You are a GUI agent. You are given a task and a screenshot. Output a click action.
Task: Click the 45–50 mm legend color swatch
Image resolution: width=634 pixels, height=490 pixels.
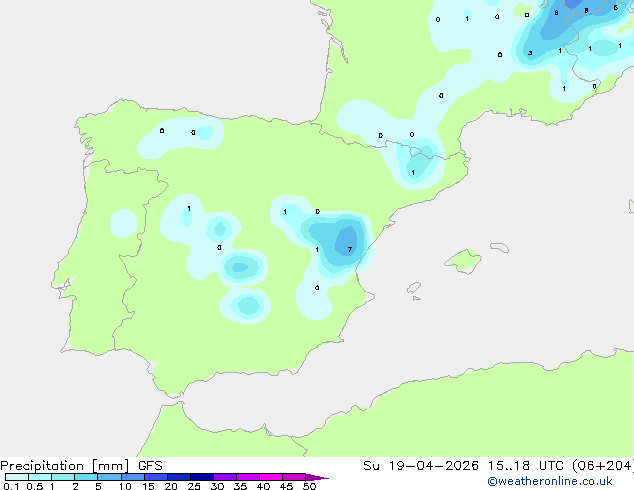(294, 477)
